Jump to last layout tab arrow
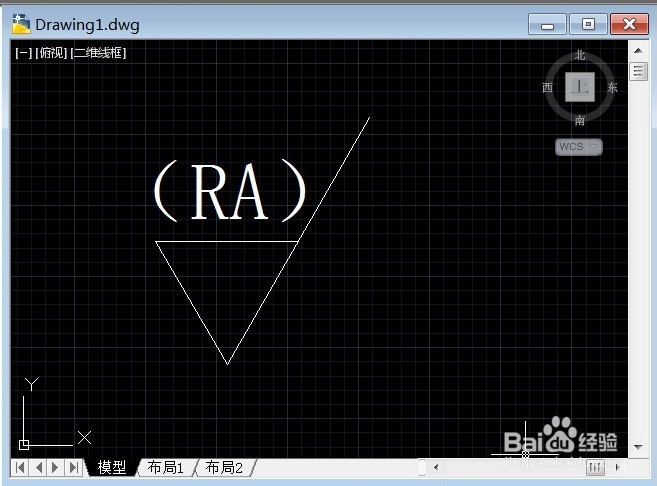The height and width of the screenshot is (486, 657). point(73,467)
